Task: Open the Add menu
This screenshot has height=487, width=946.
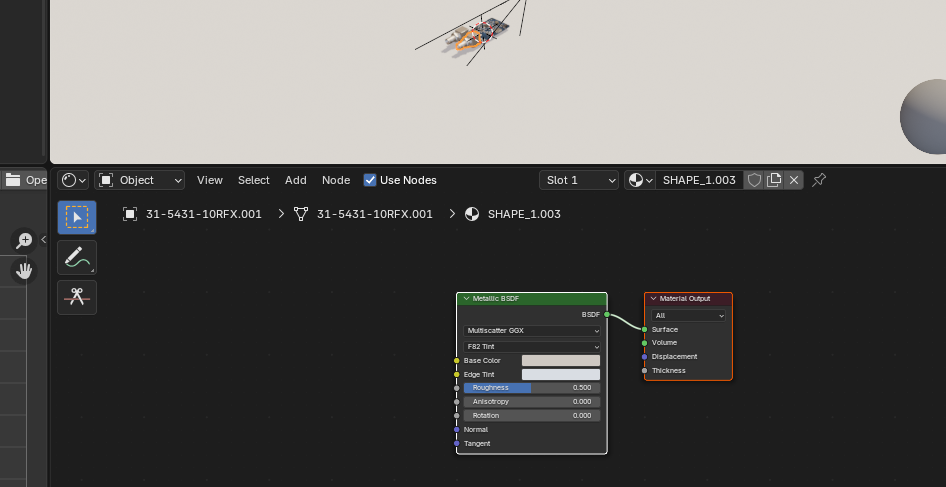Action: point(296,180)
